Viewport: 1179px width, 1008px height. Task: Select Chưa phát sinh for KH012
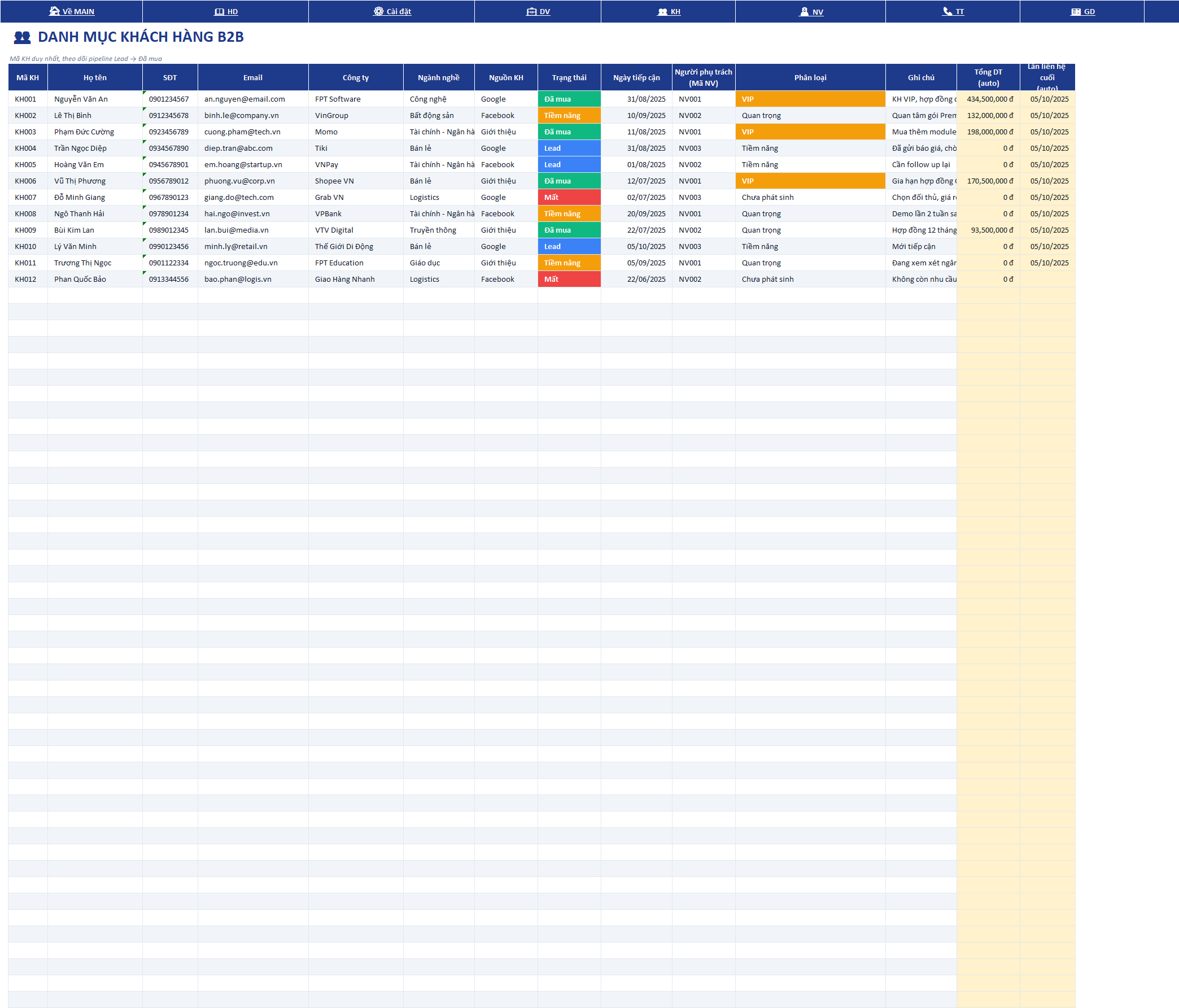click(x=810, y=280)
